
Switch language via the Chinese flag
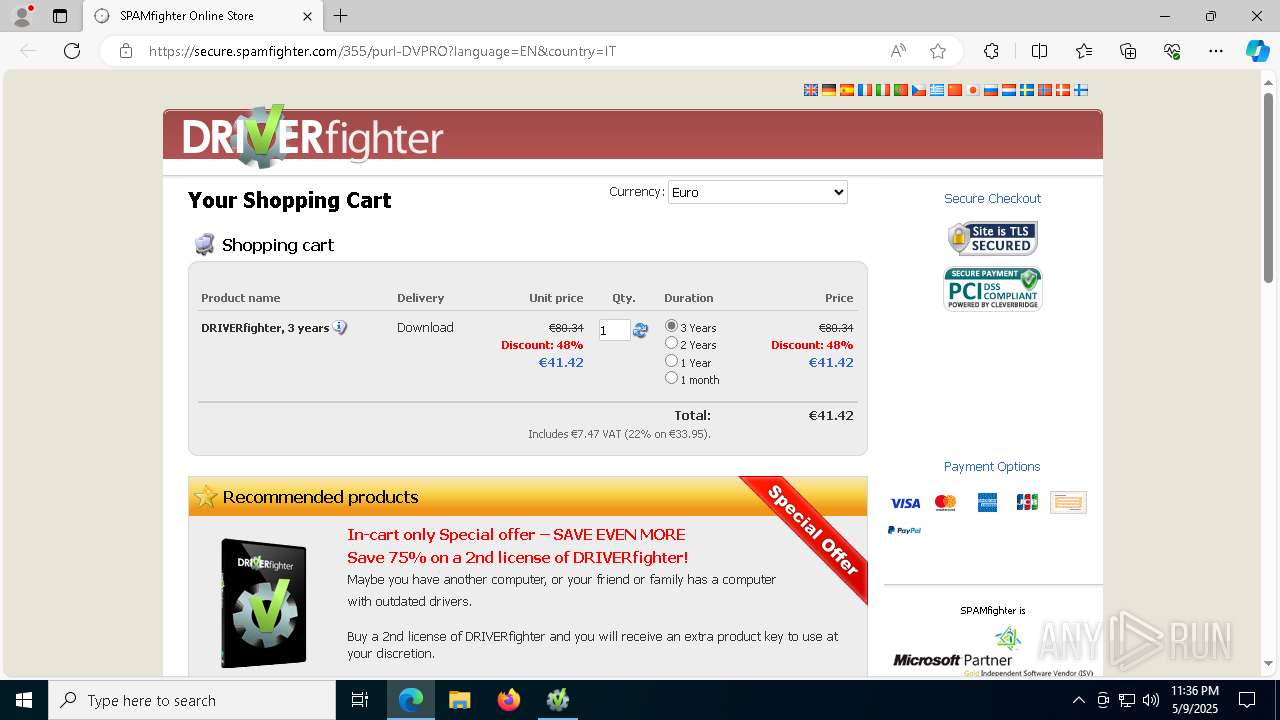(955, 90)
